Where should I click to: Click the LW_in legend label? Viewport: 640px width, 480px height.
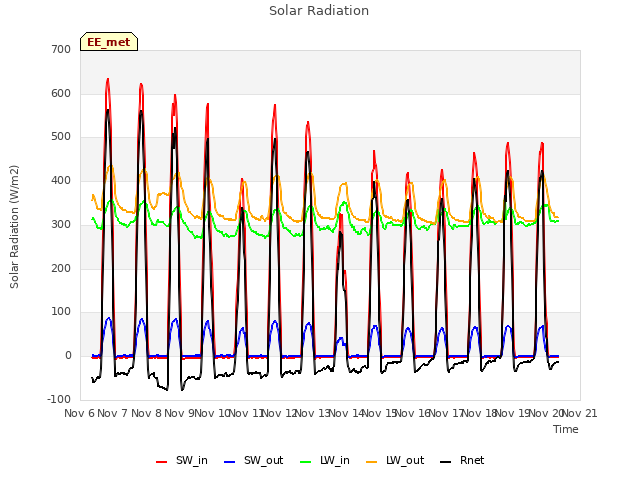(335, 460)
